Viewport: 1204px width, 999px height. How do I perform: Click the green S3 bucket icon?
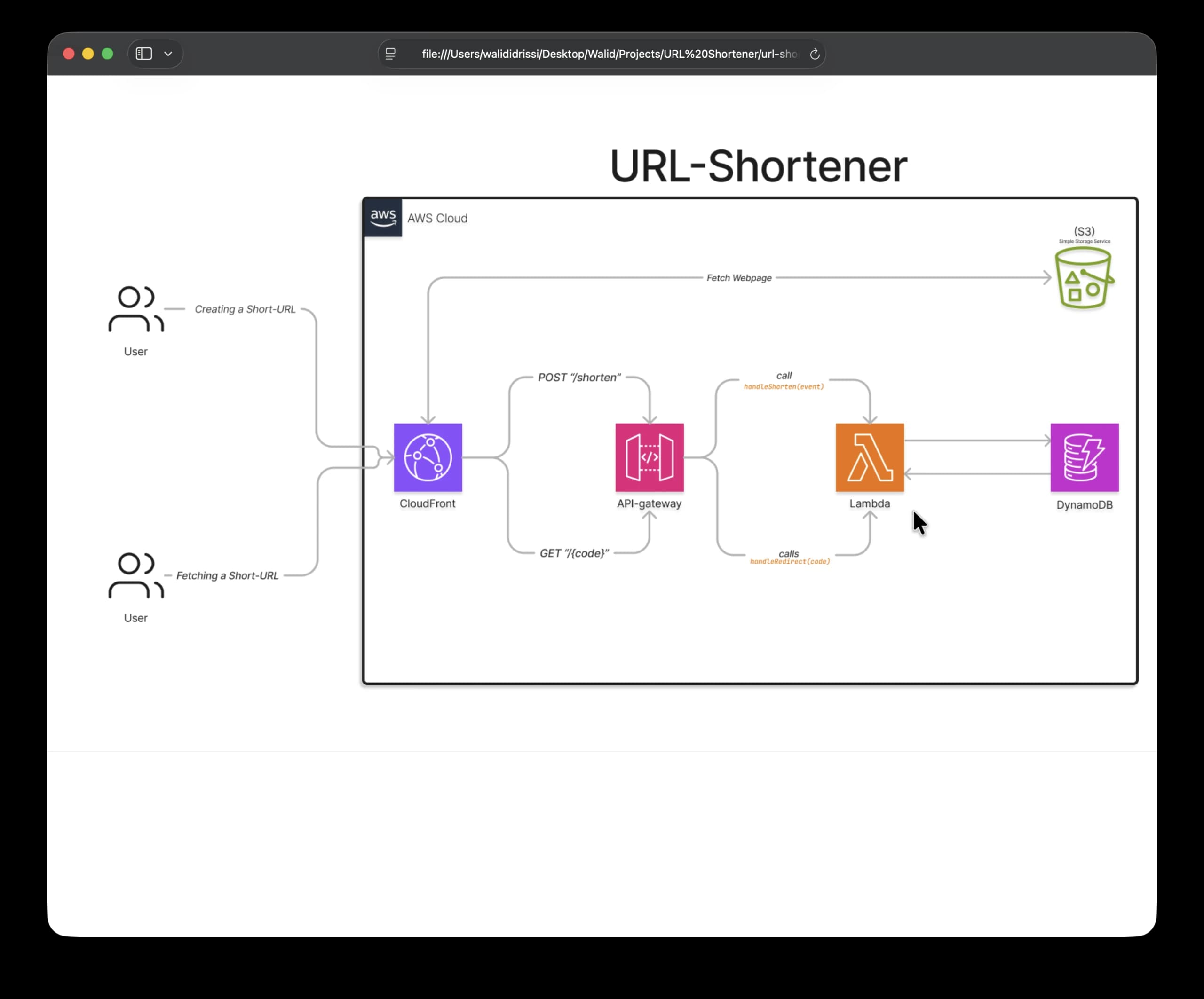1084,278
